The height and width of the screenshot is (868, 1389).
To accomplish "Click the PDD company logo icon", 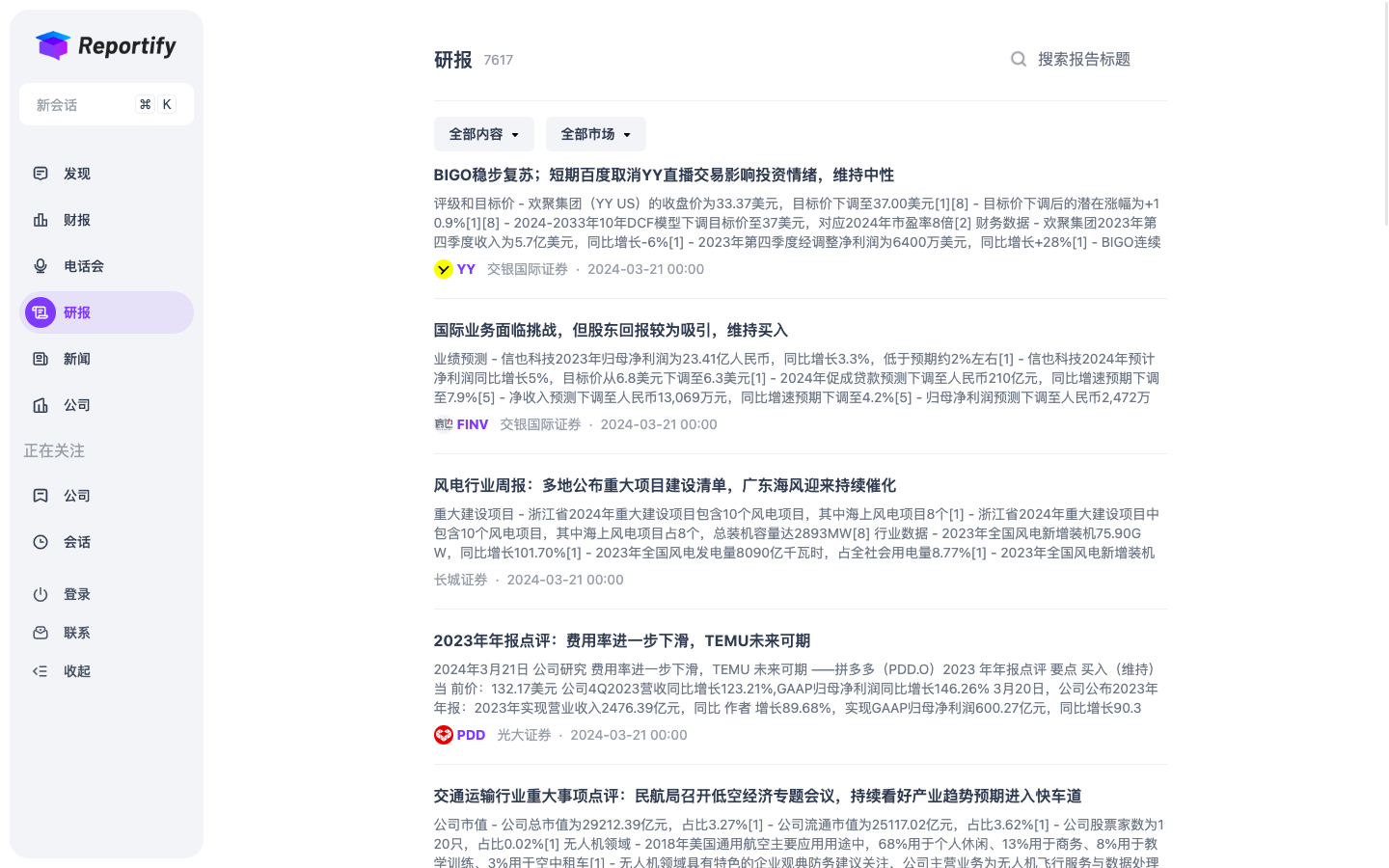I will pyautogui.click(x=444, y=735).
